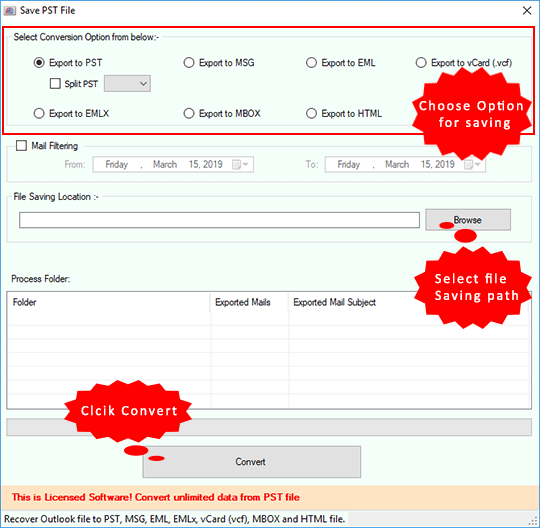Pick Export to MBOX radio button
Screen dimensions: 540x528
coord(189,113)
